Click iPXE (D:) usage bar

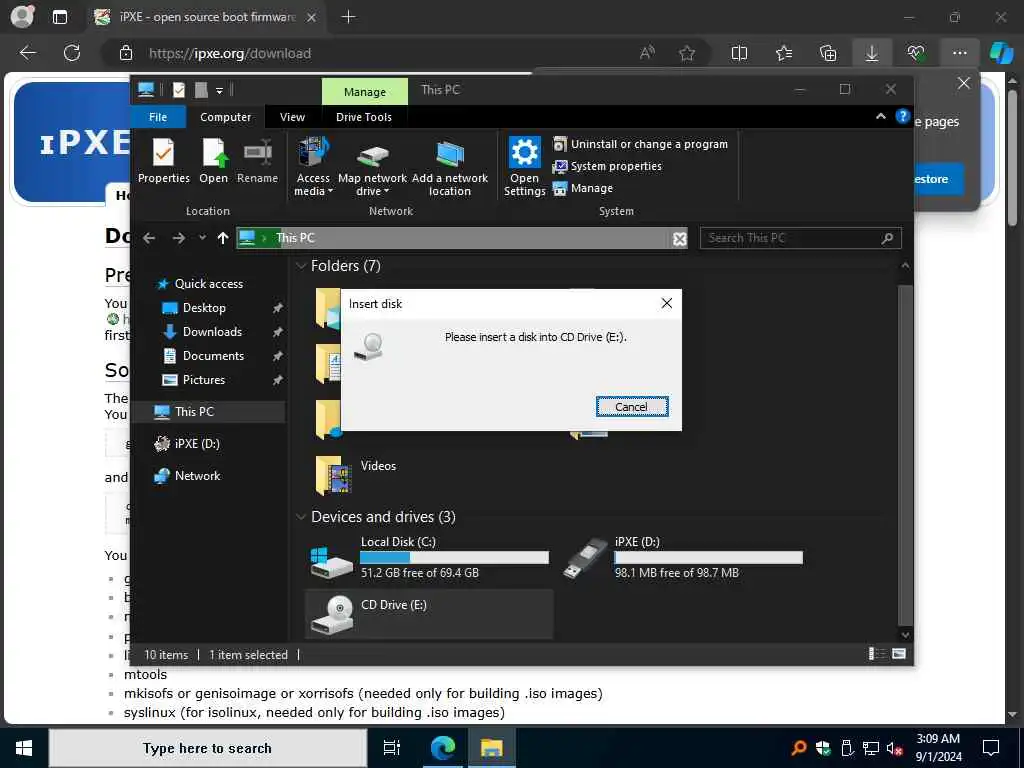(708, 557)
